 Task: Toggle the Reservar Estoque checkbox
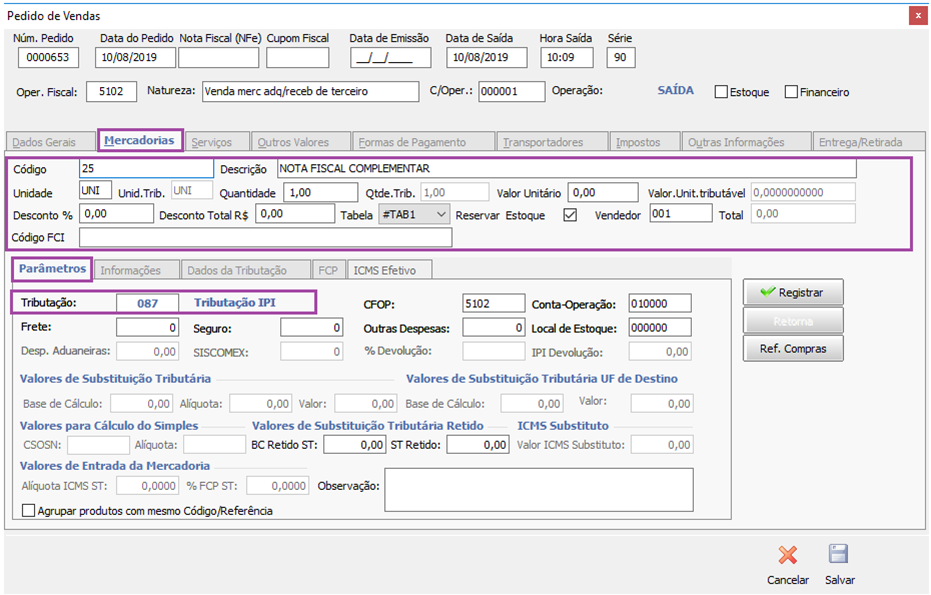(x=571, y=214)
